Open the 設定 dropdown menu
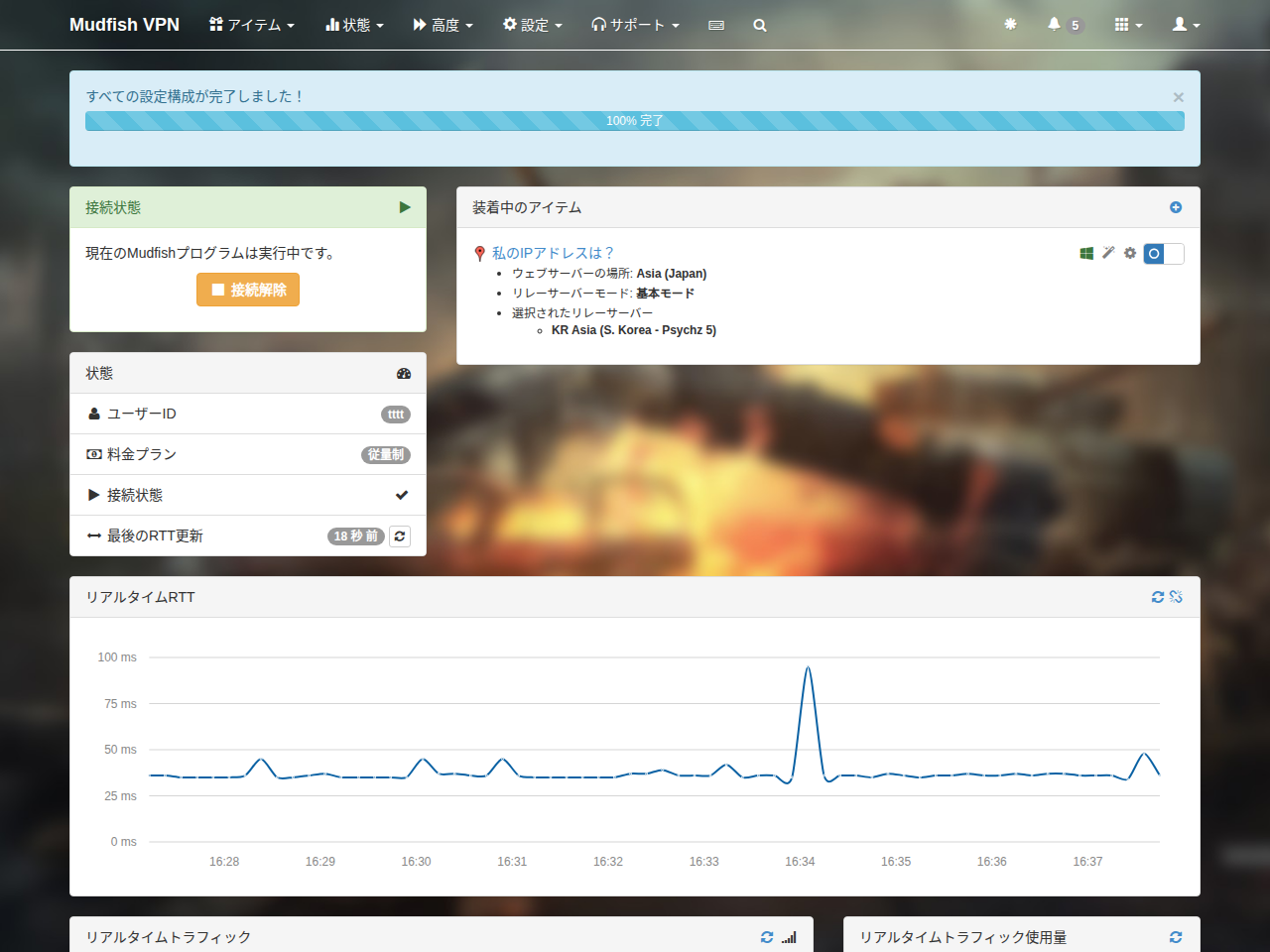1270x952 pixels. (x=533, y=25)
